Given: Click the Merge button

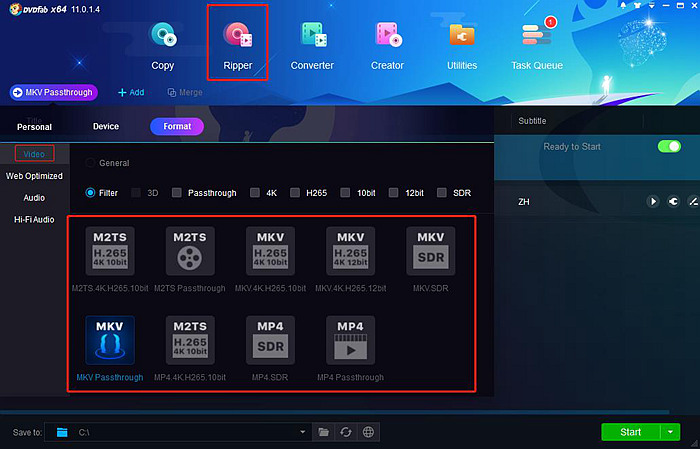Looking at the screenshot, I should (x=185, y=92).
